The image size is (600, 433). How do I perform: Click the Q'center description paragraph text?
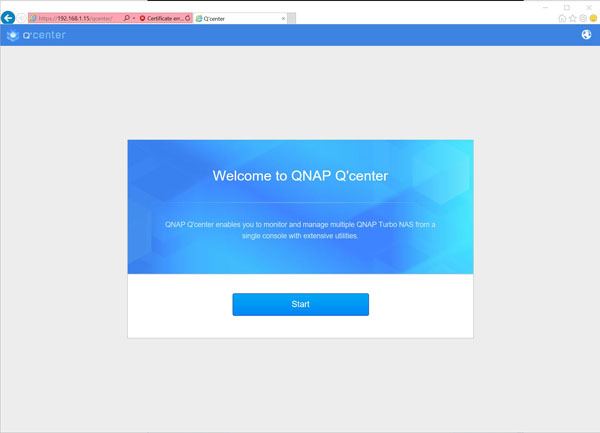pos(300,230)
